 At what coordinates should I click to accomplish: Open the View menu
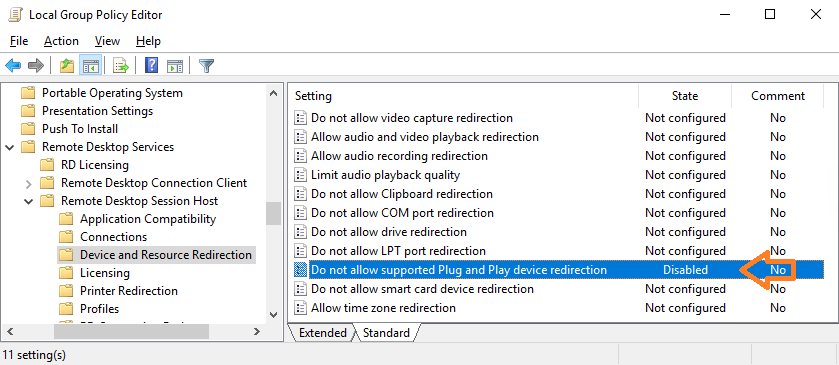pos(107,41)
